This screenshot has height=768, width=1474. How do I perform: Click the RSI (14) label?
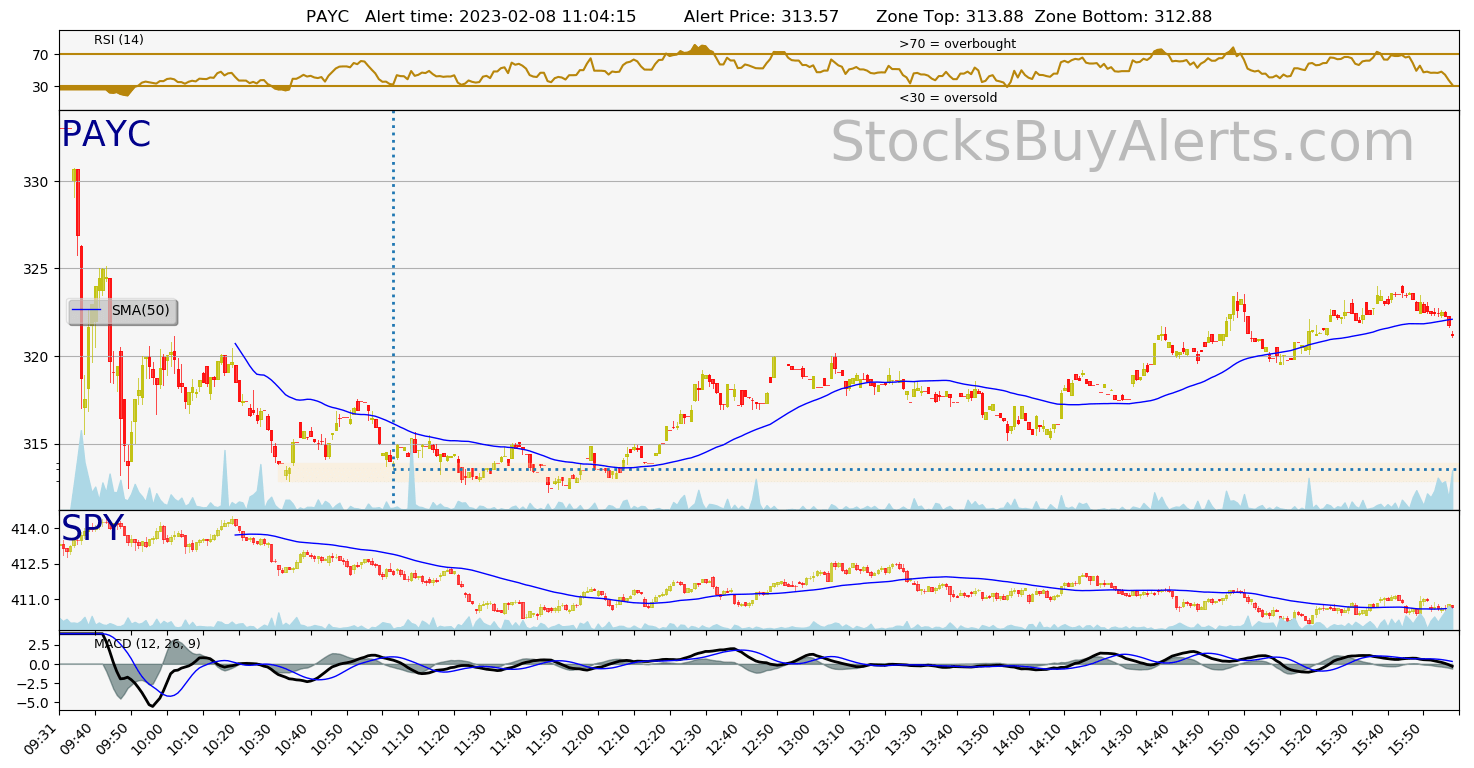click(x=119, y=40)
